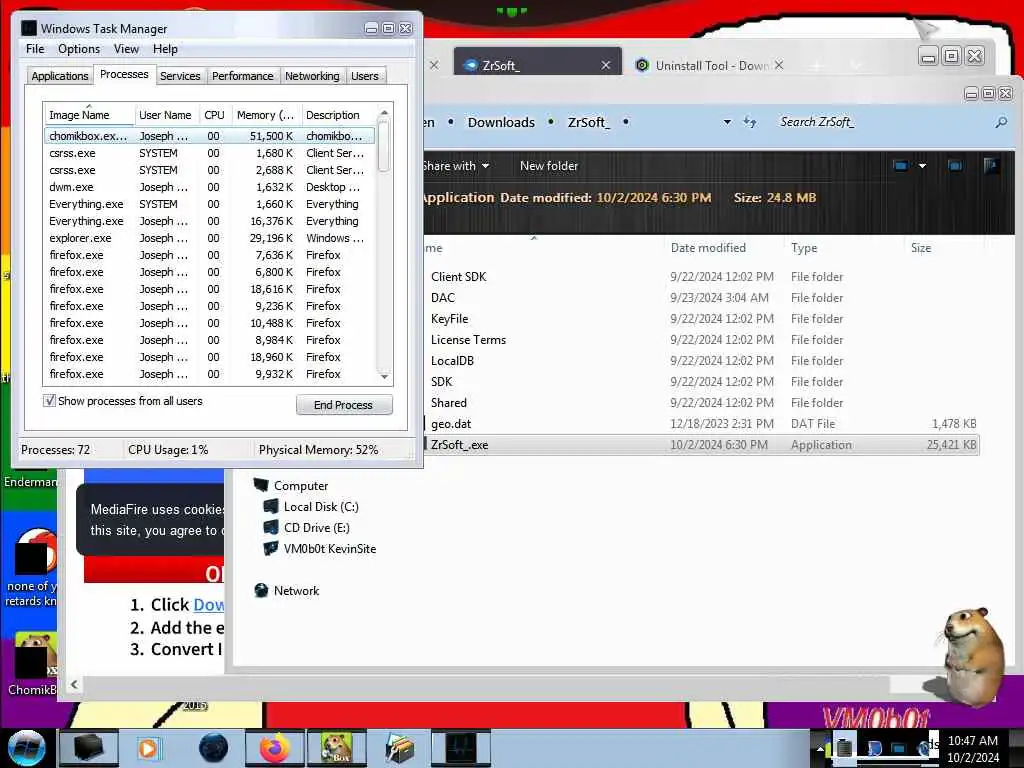Click New folder in Explorer toolbar
The image size is (1024, 768).
(x=549, y=166)
